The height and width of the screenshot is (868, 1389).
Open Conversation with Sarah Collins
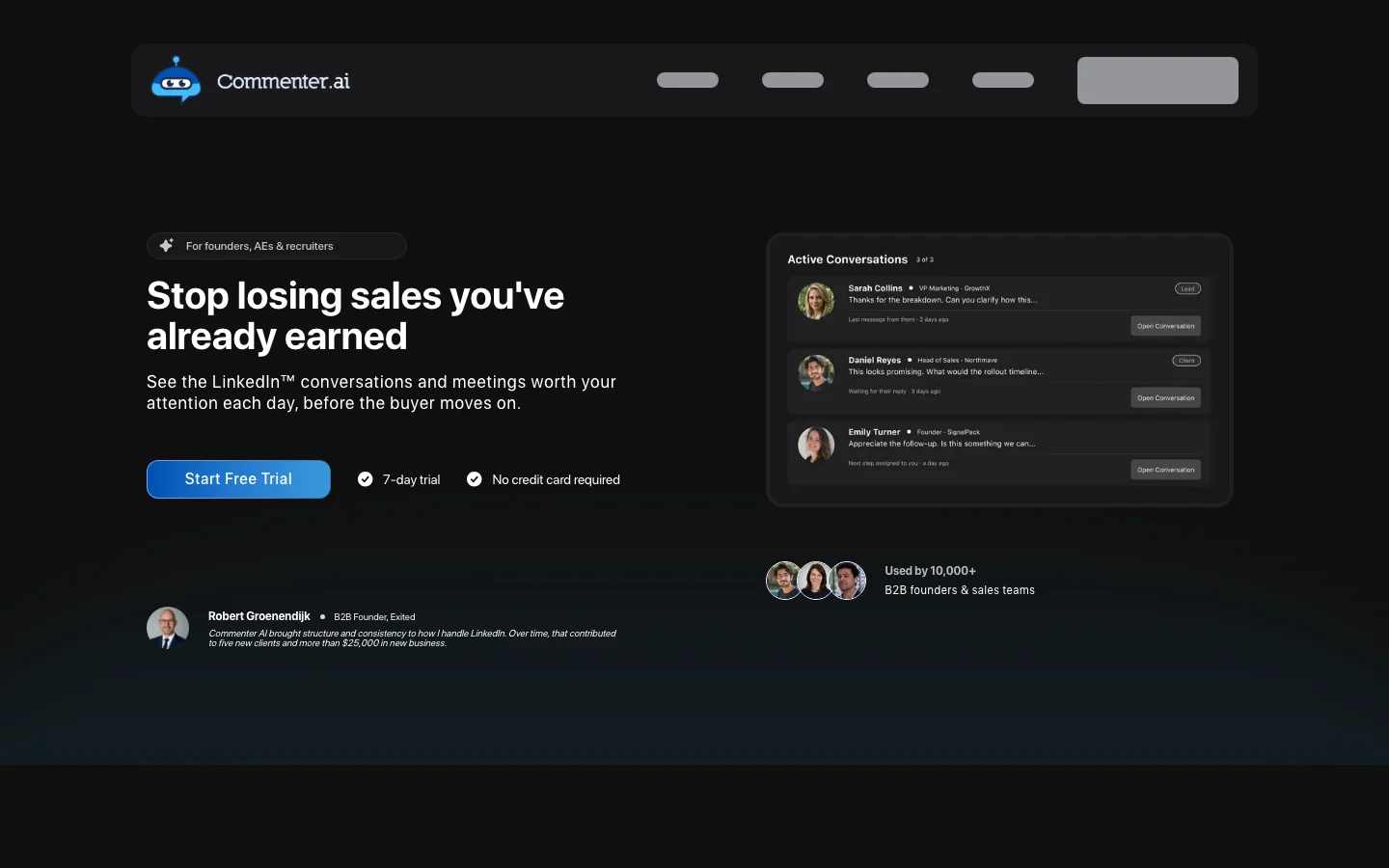coord(1165,326)
